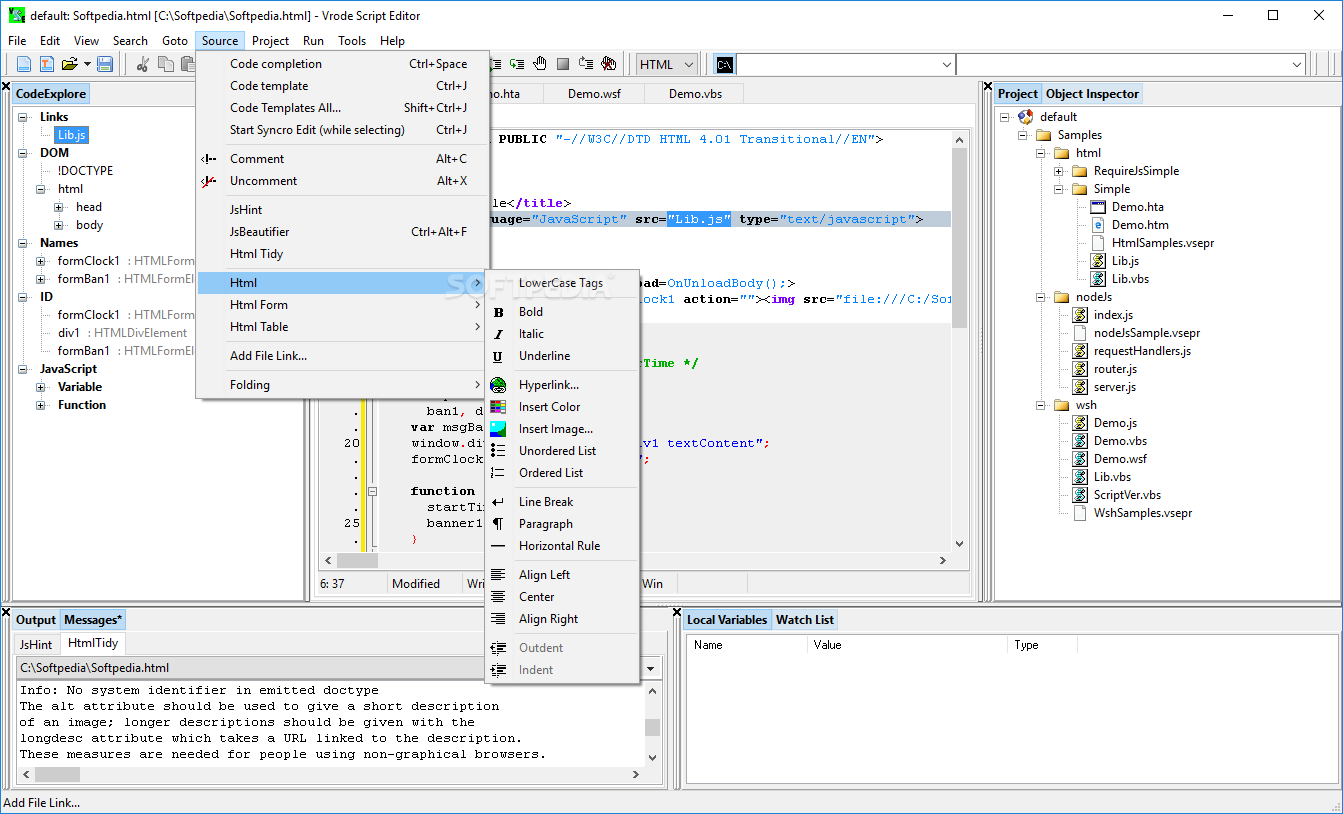
Task: Select ScriptVer.vbs in the Project tree
Action: coord(1127,495)
